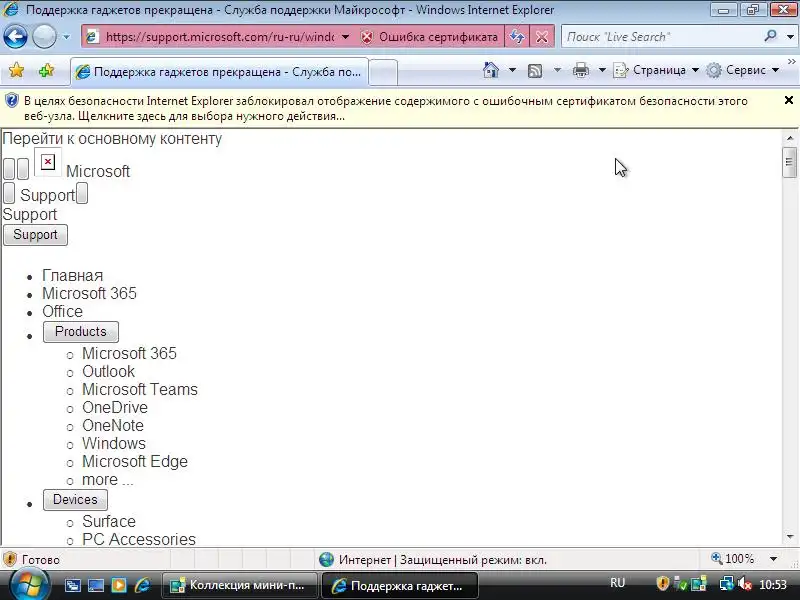Click the scroll down arrow
The height and width of the screenshot is (600, 800).
point(790,537)
